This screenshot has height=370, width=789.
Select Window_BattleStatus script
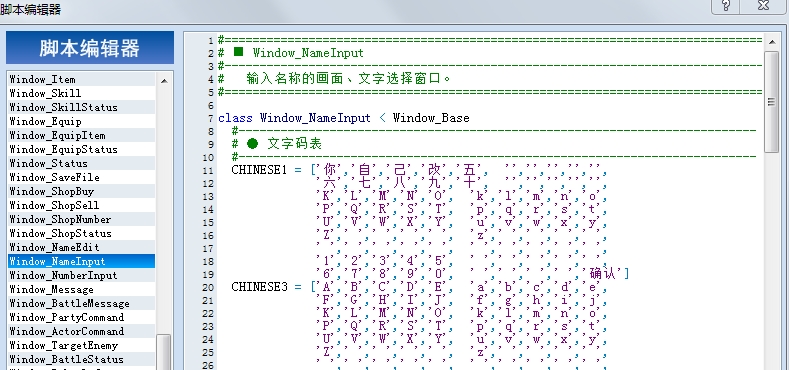coord(82,359)
